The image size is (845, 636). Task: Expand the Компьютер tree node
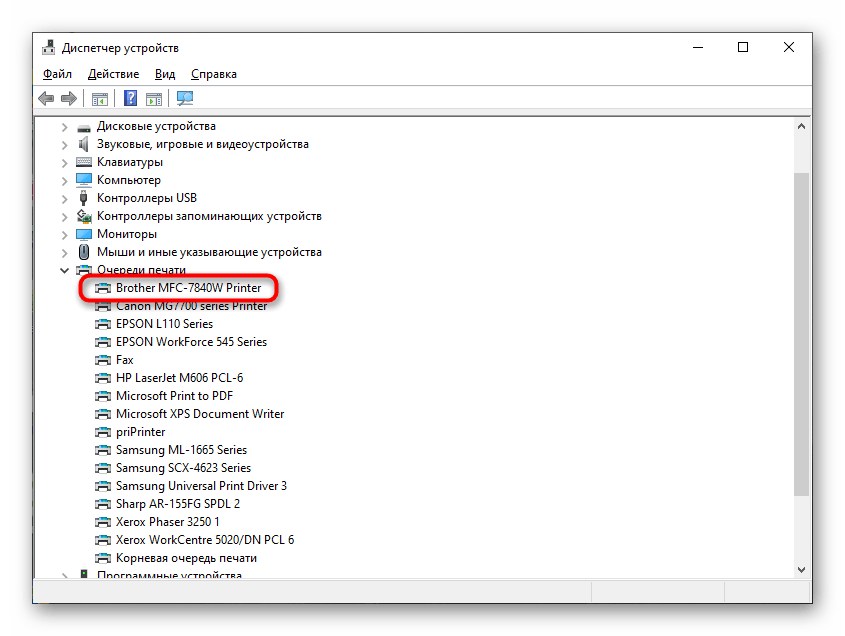pos(65,181)
